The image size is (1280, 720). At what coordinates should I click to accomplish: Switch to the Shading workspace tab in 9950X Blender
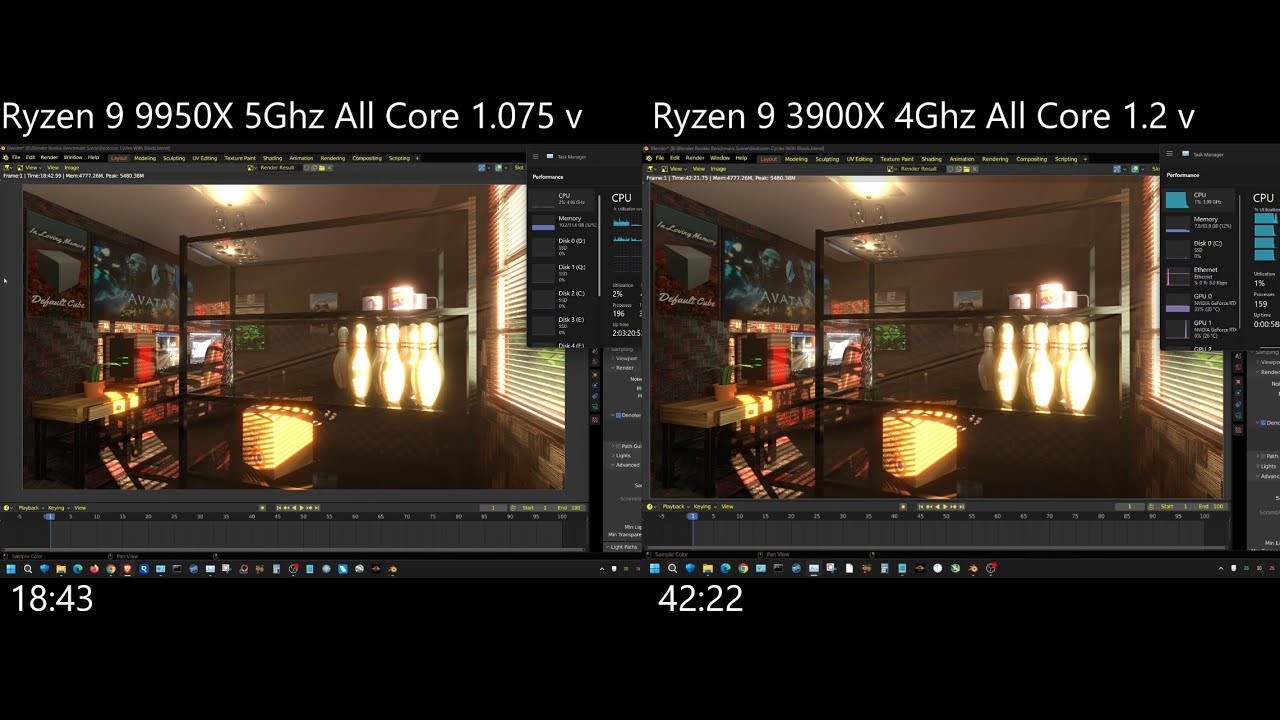[x=272, y=158]
